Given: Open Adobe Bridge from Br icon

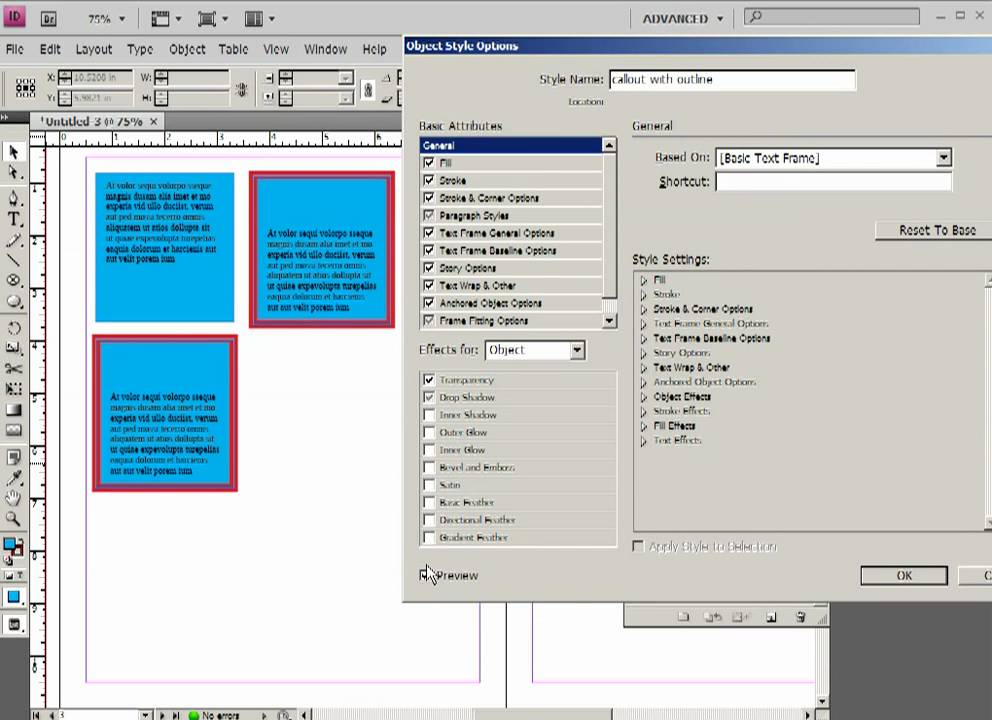Looking at the screenshot, I should (49, 19).
